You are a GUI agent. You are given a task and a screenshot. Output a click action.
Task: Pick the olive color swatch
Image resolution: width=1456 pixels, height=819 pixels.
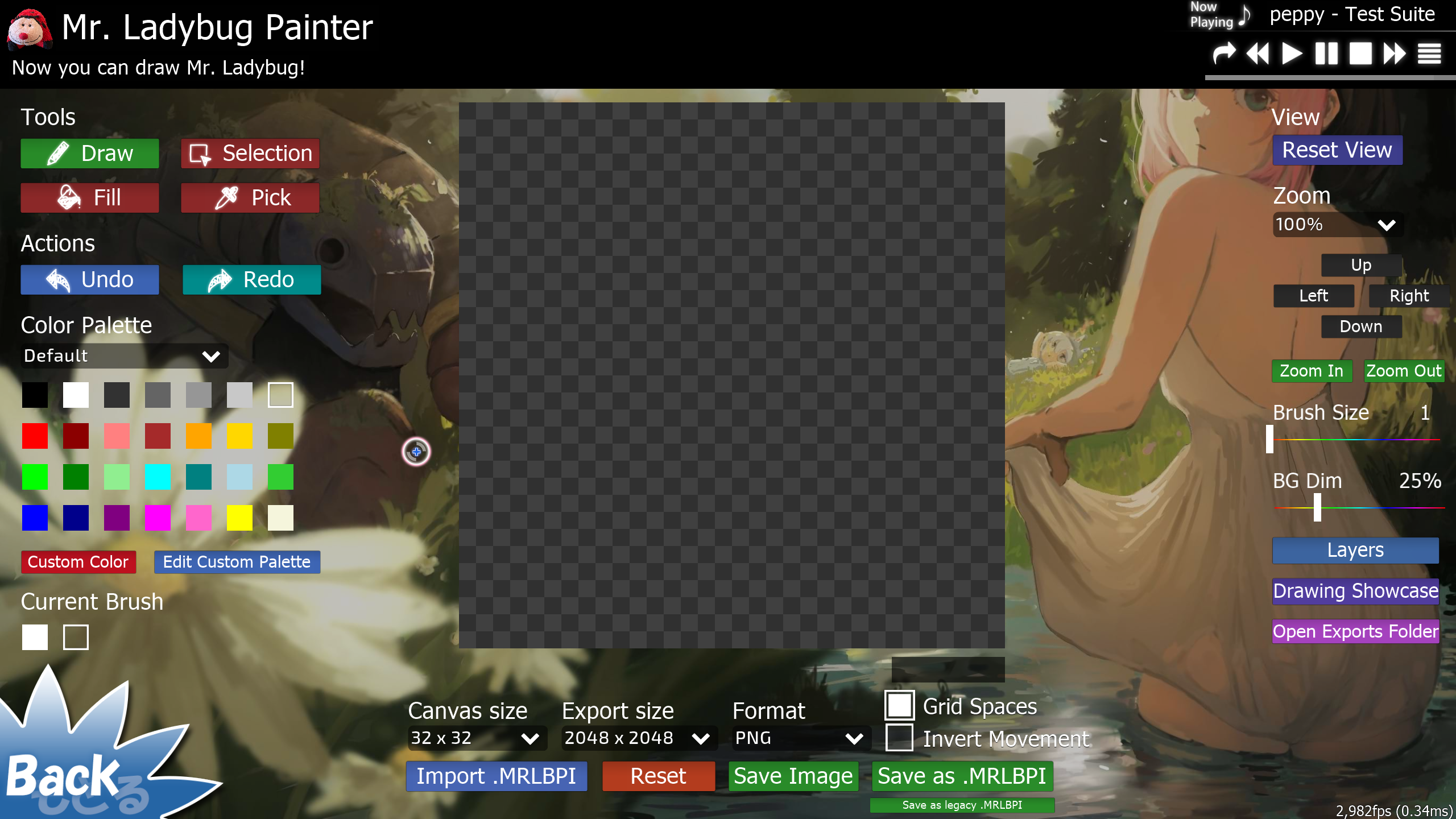click(x=280, y=436)
